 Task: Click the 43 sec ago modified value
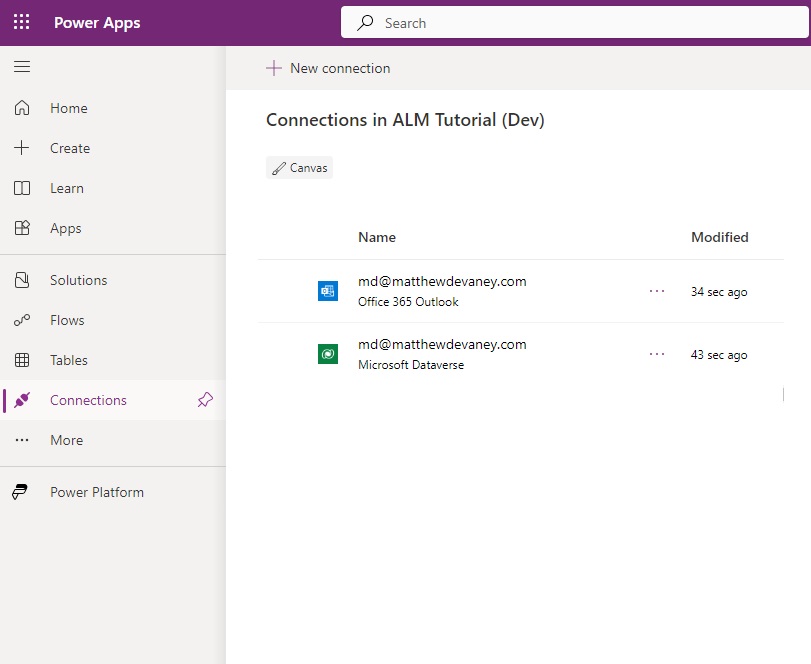pos(719,355)
